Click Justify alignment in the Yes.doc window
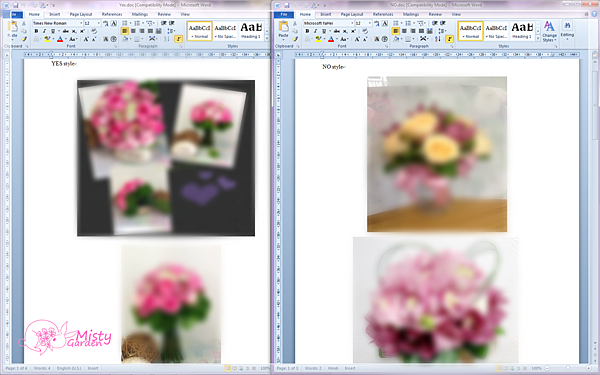The width and height of the screenshot is (600, 375). point(150,31)
